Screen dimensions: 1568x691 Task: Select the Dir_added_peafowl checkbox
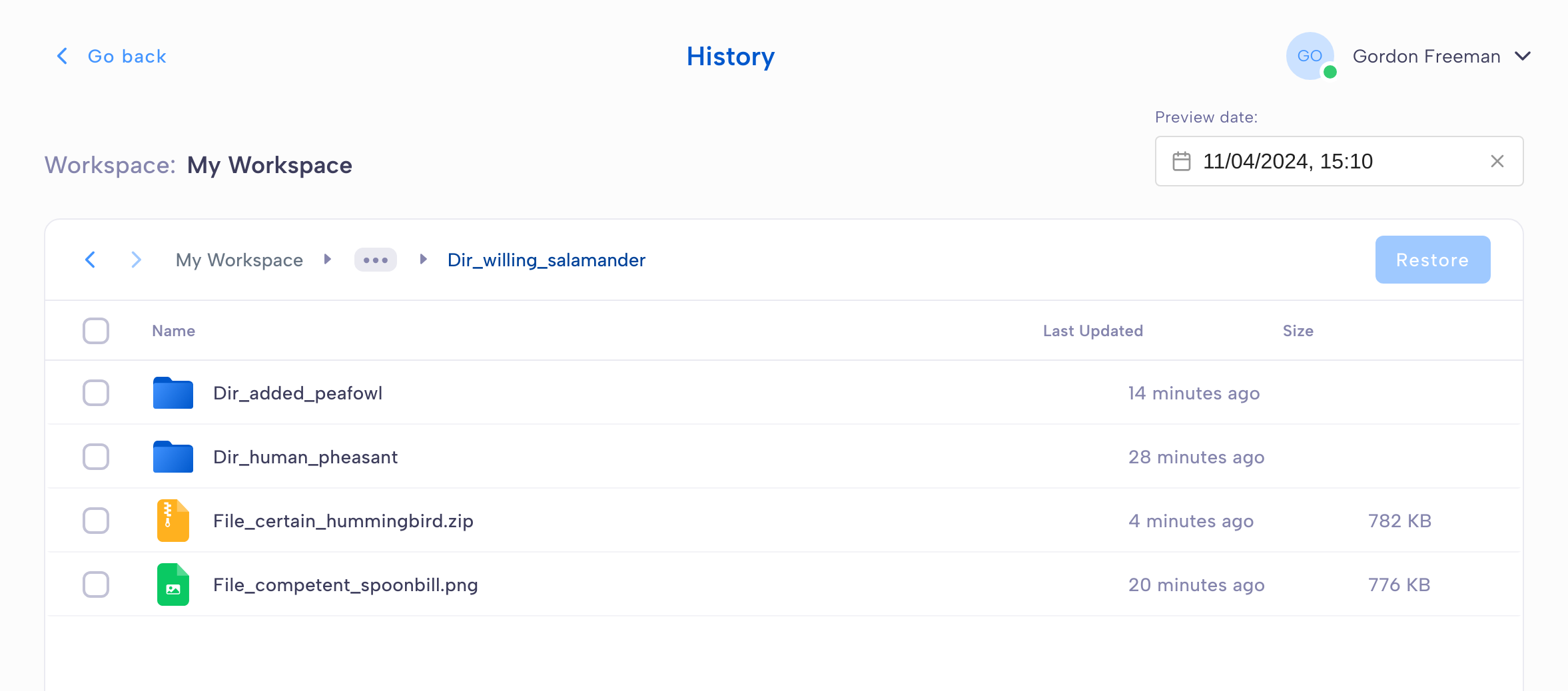(x=96, y=393)
